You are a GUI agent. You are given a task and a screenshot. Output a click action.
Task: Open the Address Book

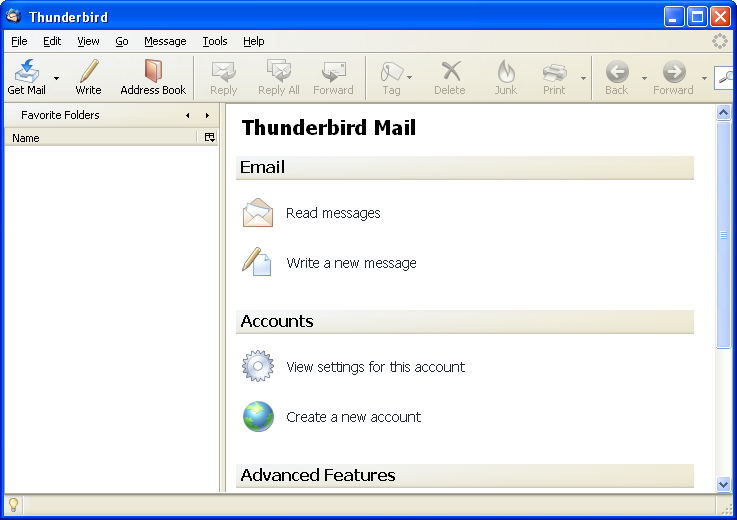[x=153, y=77]
